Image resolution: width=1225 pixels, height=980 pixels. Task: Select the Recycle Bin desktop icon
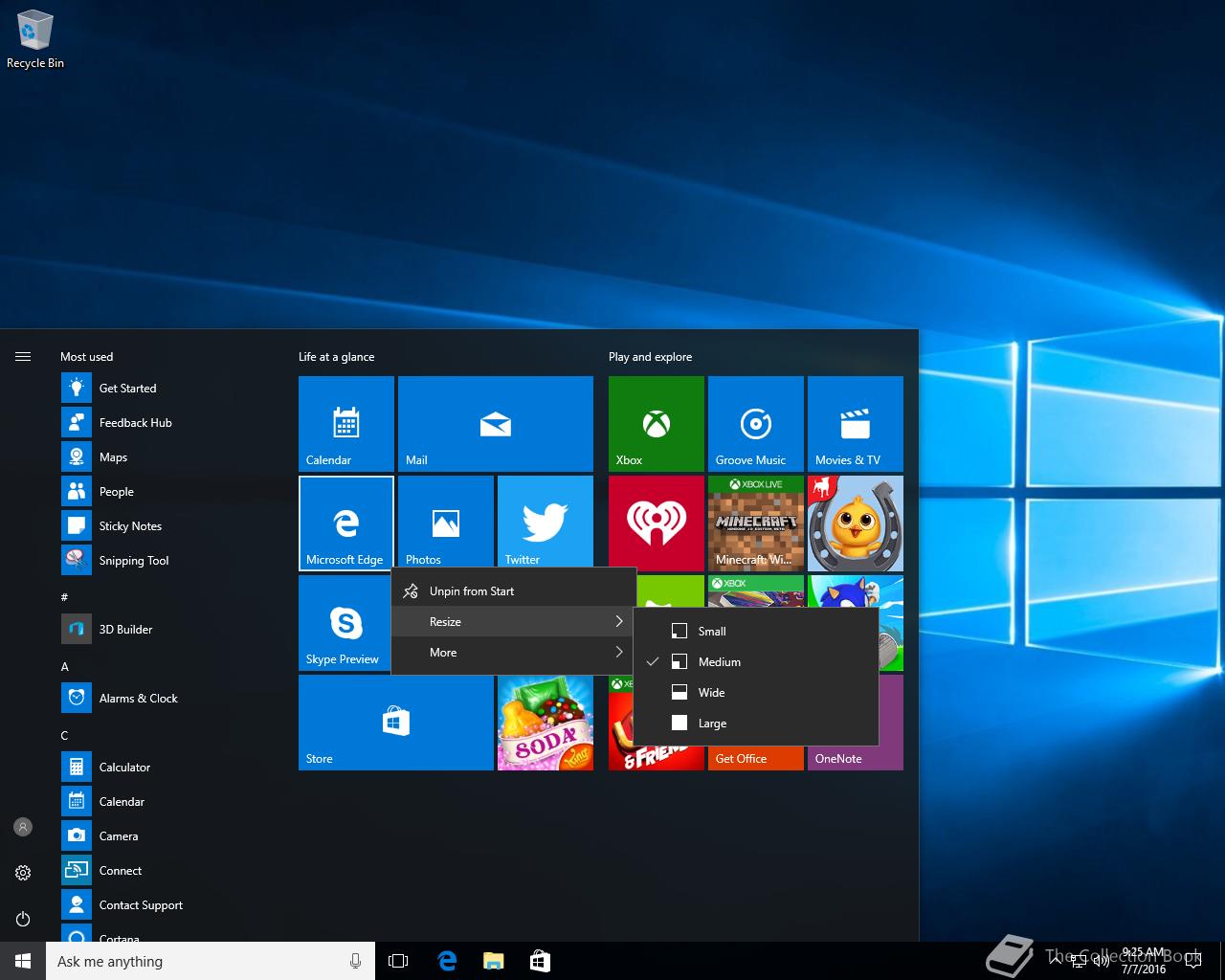[35, 40]
